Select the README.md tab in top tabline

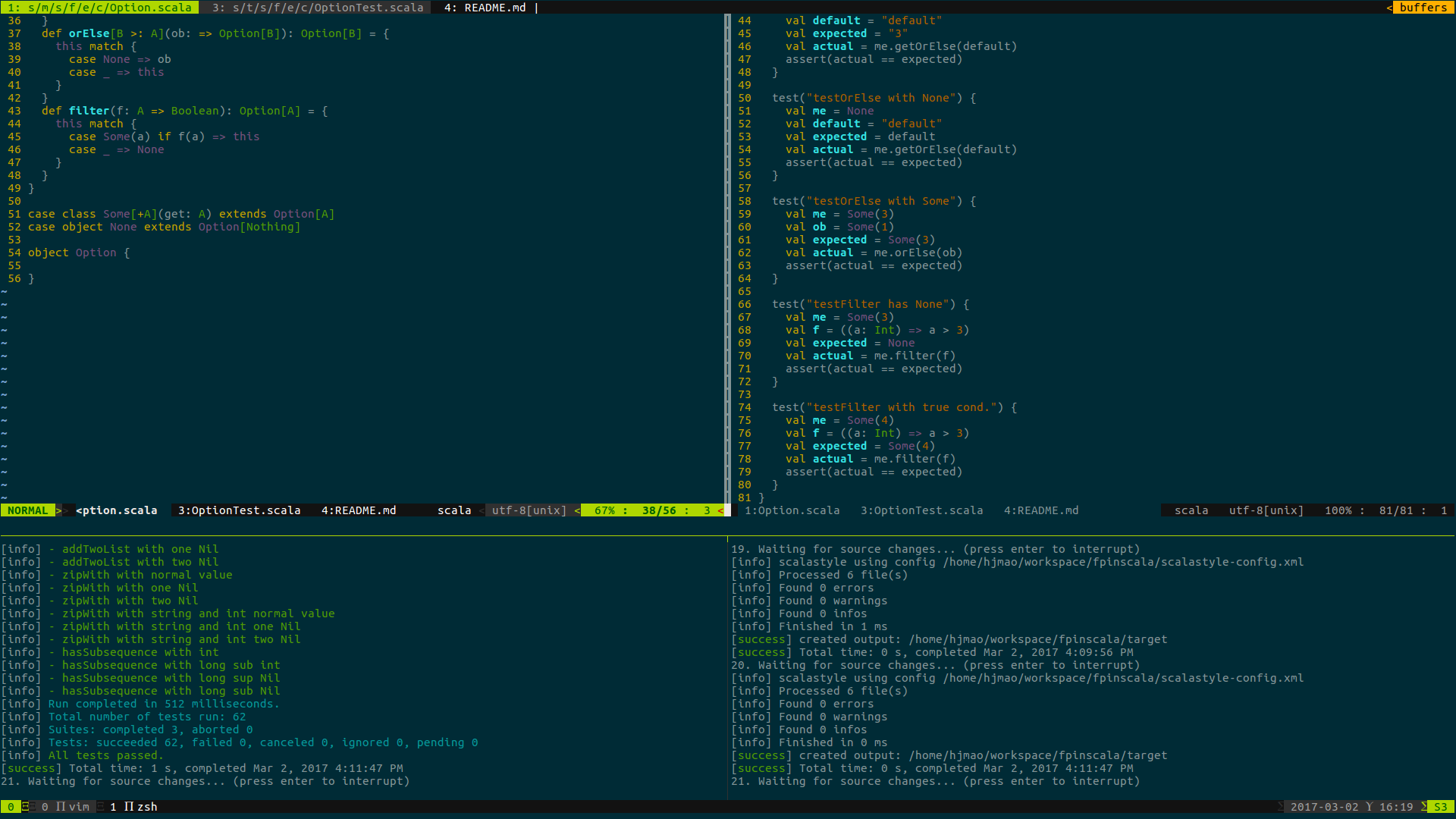(x=485, y=8)
